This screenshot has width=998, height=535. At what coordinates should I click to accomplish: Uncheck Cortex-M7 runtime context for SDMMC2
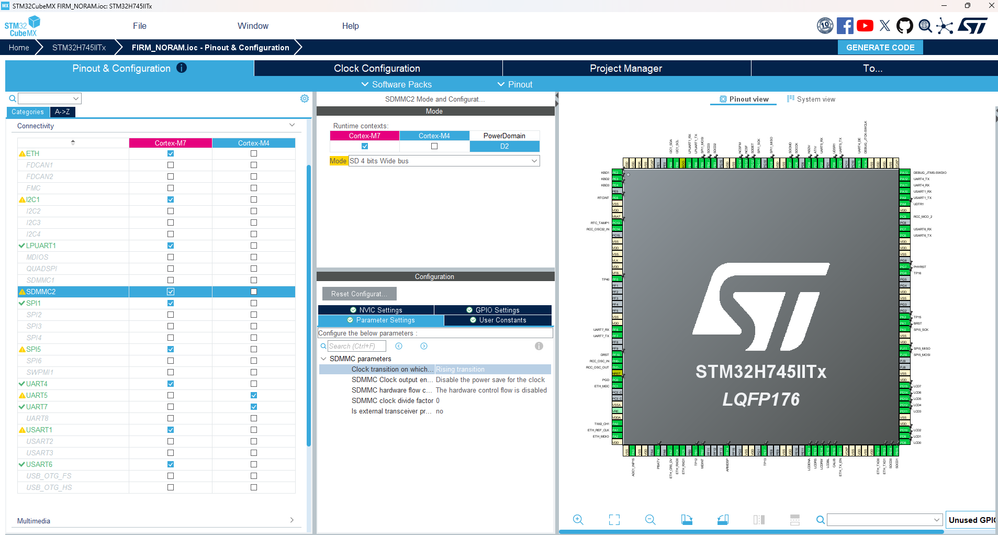click(365, 146)
